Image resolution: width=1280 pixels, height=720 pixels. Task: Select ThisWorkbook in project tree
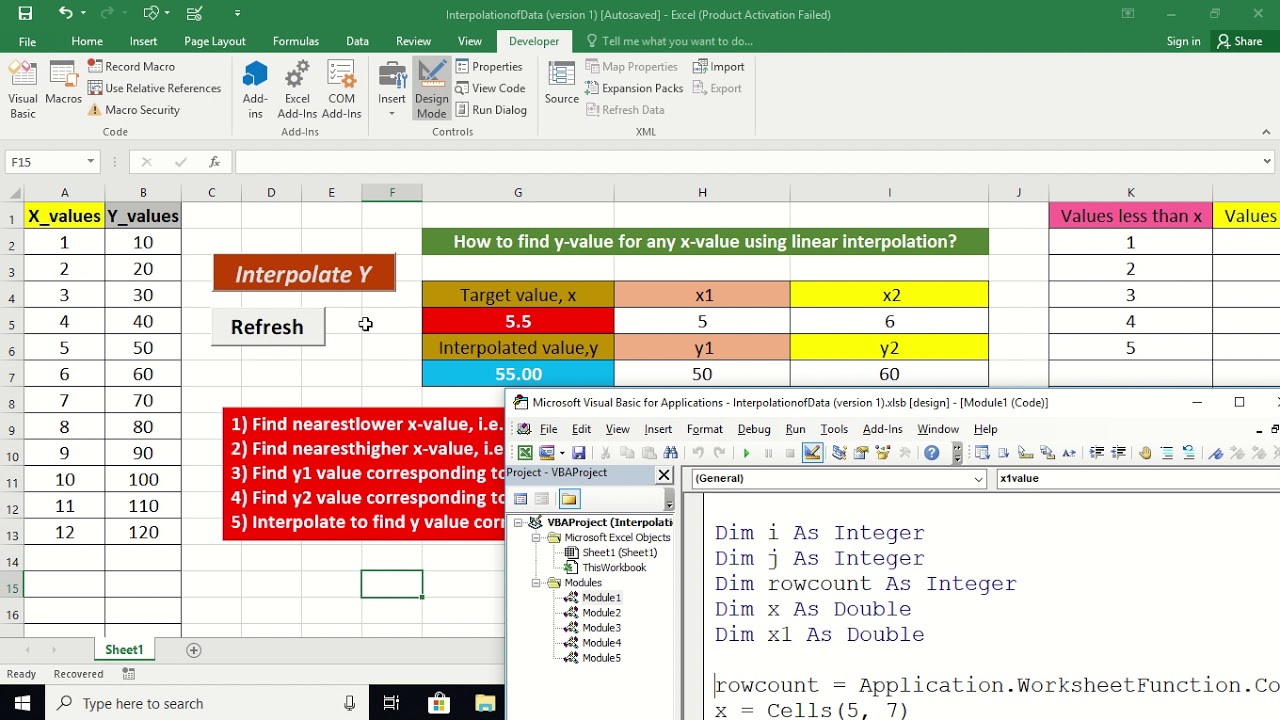[x=614, y=567]
